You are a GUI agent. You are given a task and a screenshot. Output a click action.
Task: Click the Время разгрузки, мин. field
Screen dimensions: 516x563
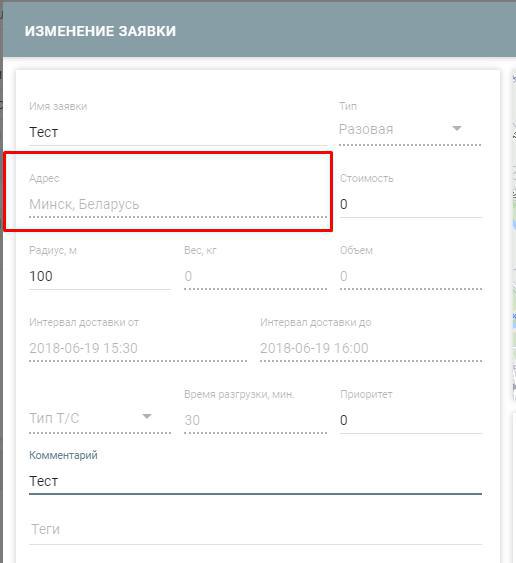pos(255,420)
